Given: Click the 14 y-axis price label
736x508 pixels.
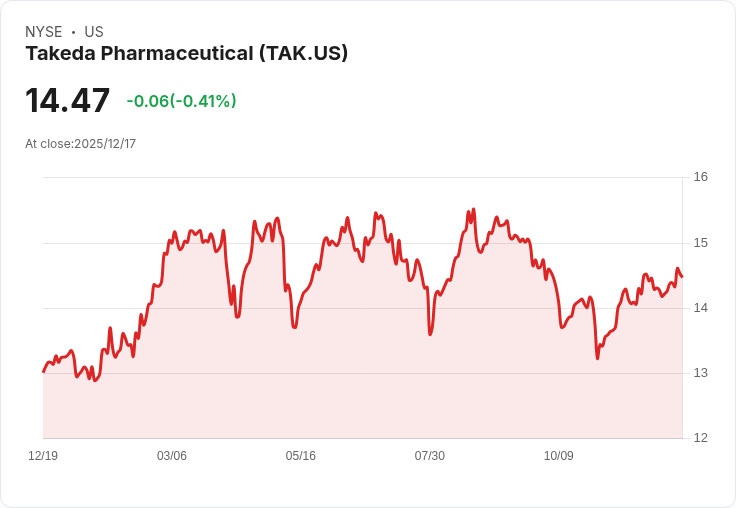Looking at the screenshot, I should tap(700, 308).
